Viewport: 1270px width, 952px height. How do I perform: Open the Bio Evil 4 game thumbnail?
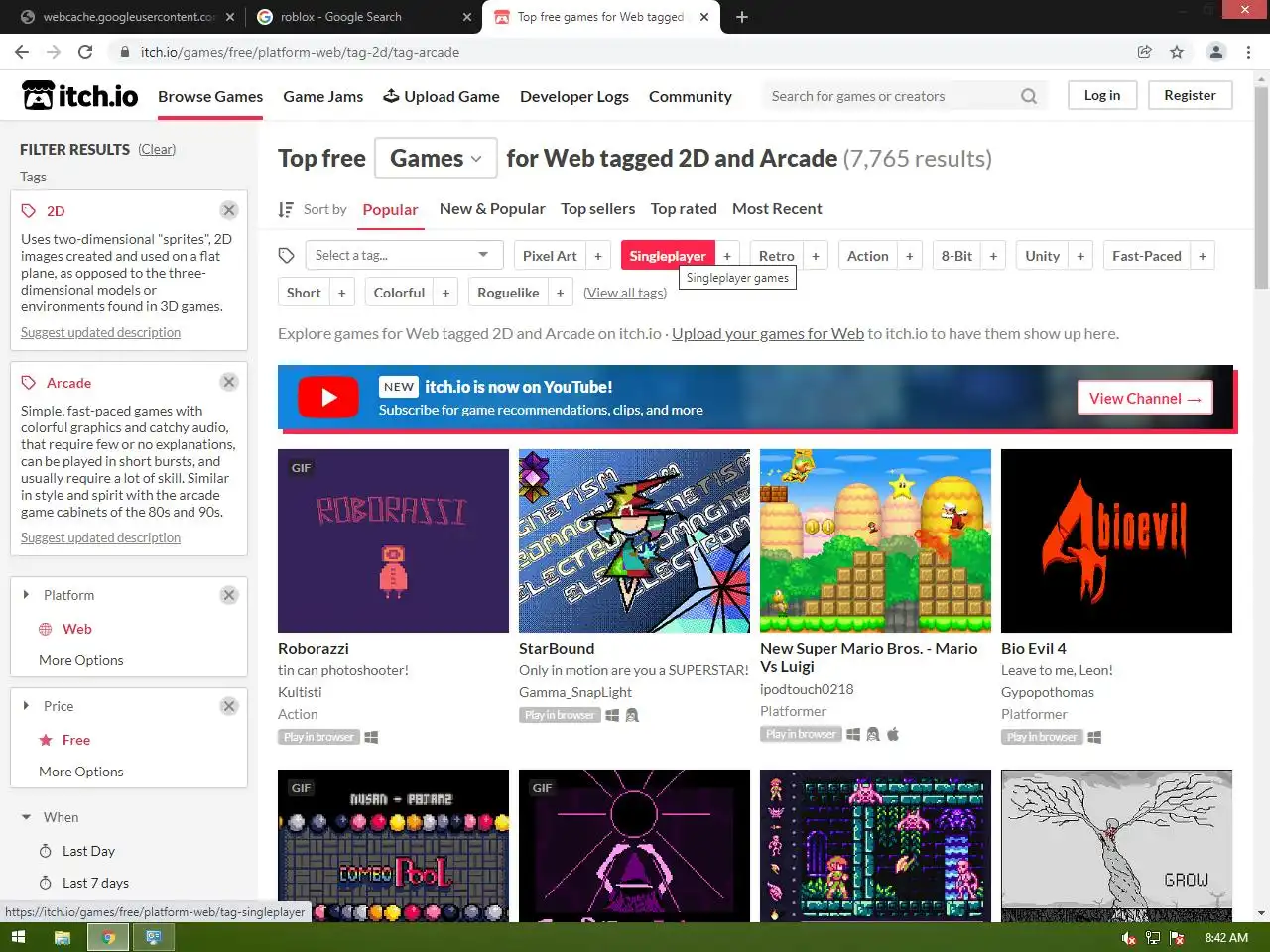tap(1116, 540)
